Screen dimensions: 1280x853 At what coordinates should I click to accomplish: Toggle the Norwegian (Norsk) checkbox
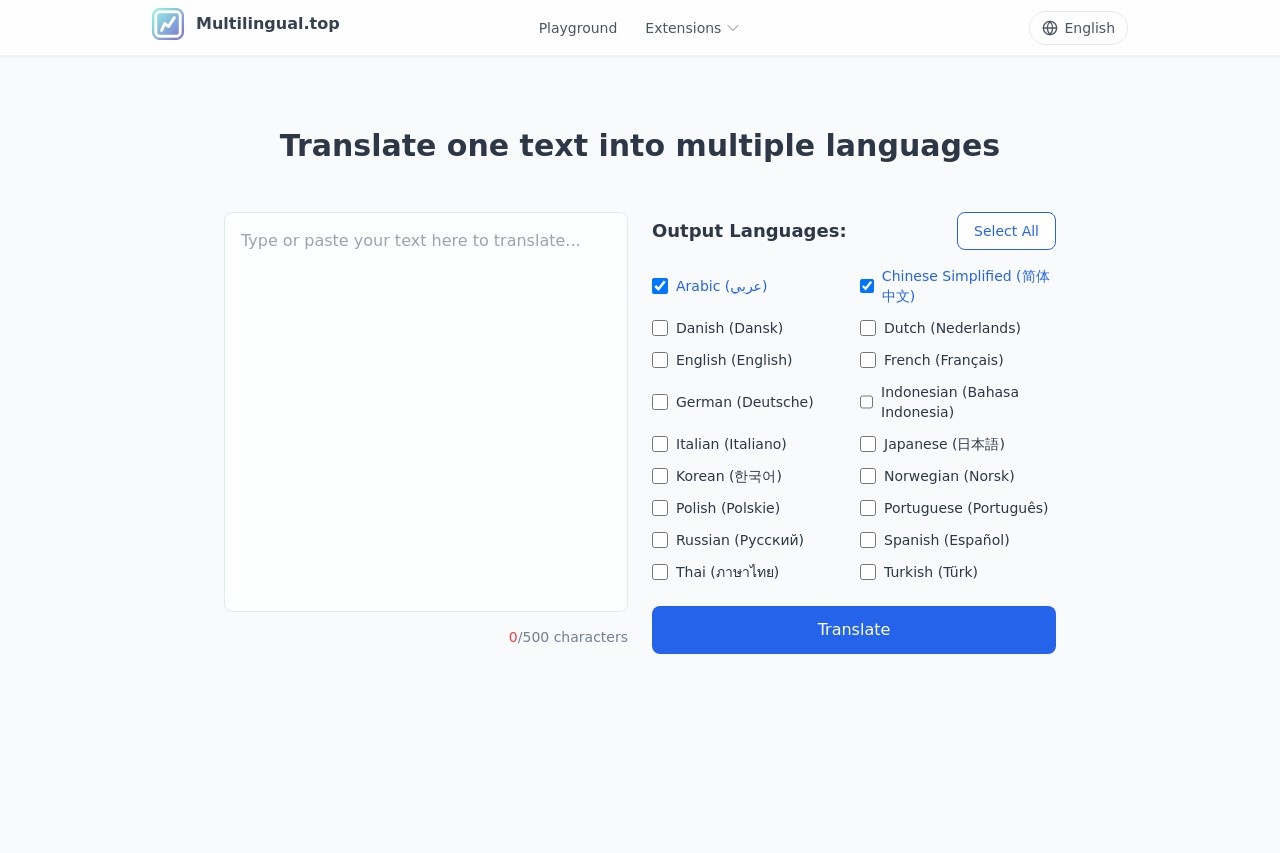(x=868, y=476)
